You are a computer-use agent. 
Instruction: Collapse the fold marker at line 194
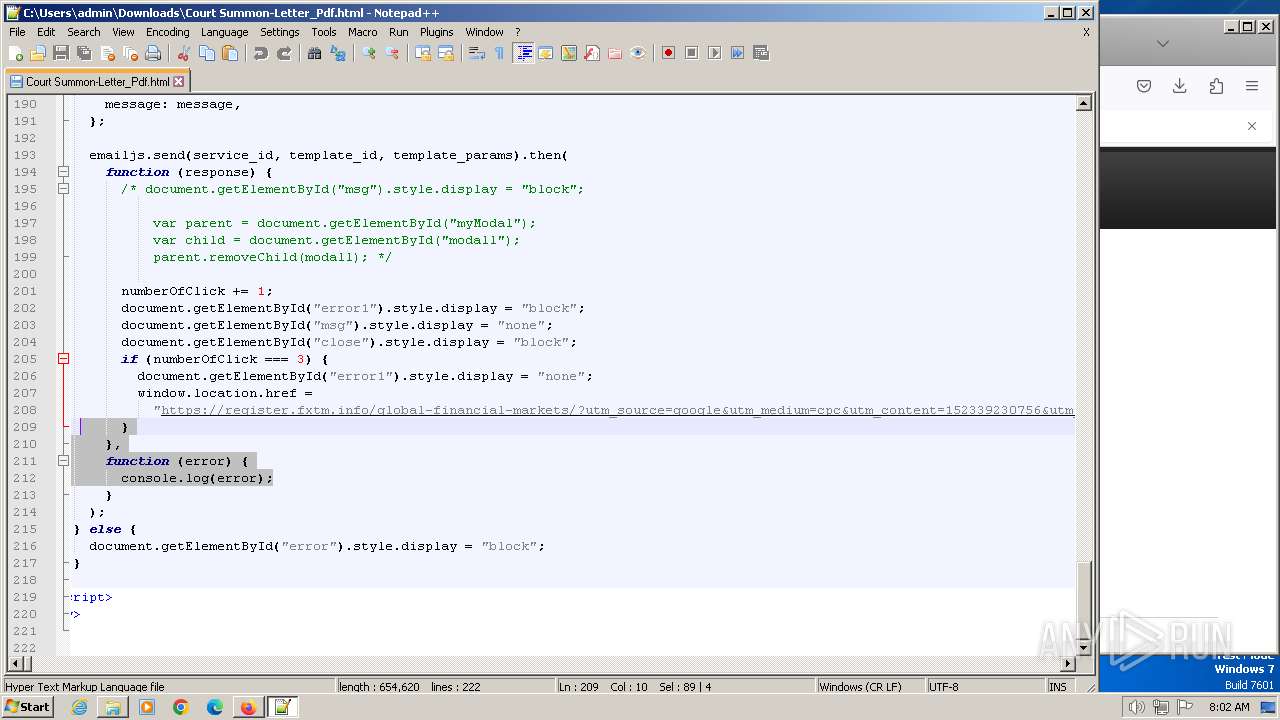point(63,172)
